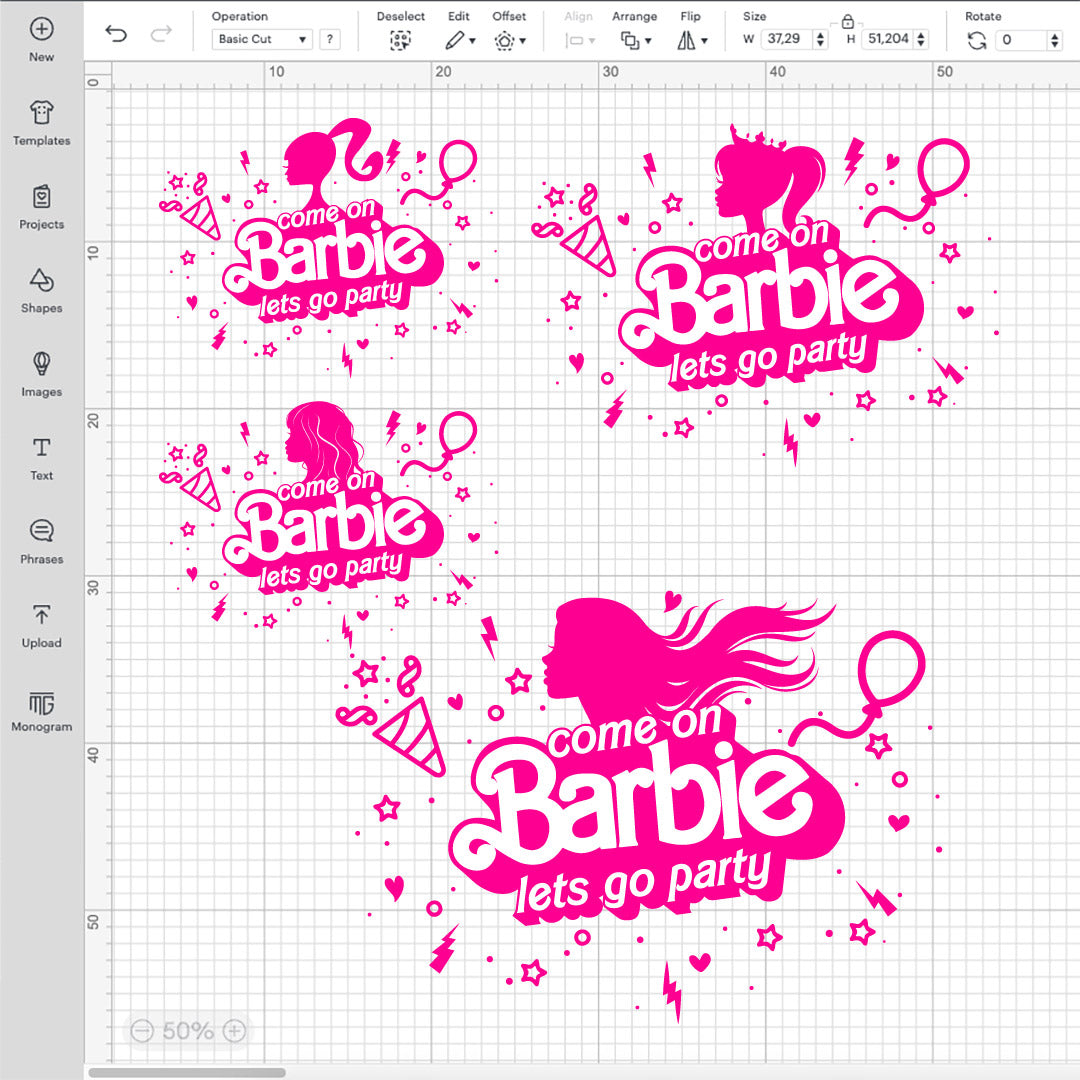This screenshot has width=1080, height=1080.
Task: Click the Offset icon
Action: pyautogui.click(x=504, y=41)
